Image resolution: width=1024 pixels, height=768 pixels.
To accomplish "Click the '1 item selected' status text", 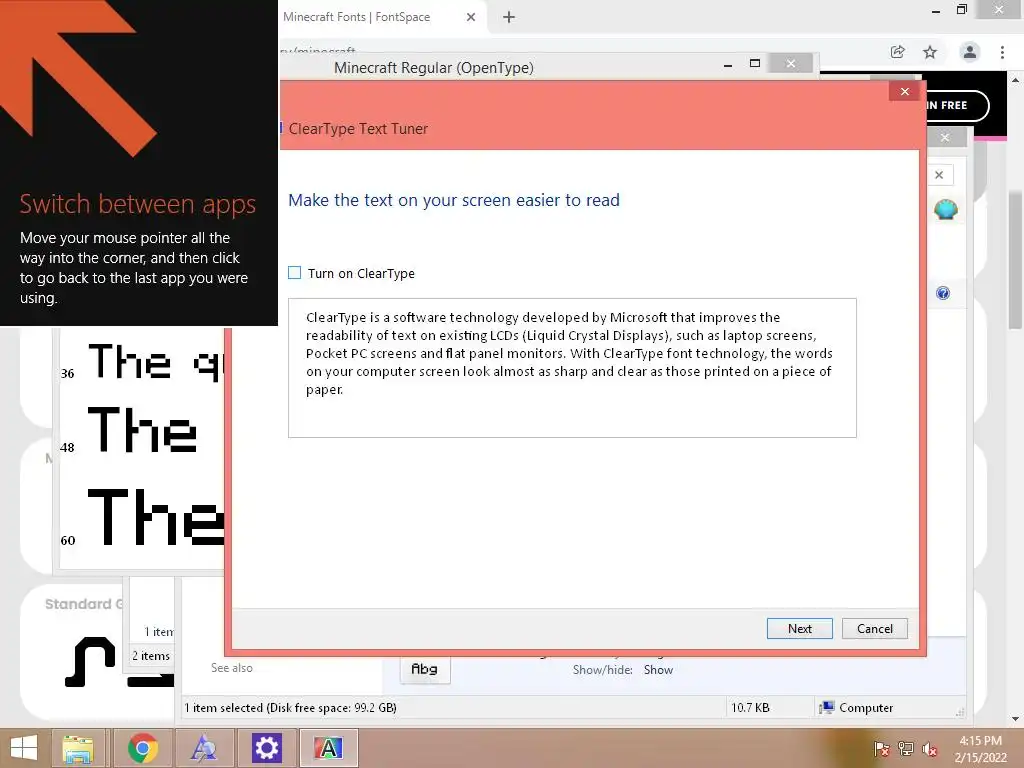I will 291,708.
